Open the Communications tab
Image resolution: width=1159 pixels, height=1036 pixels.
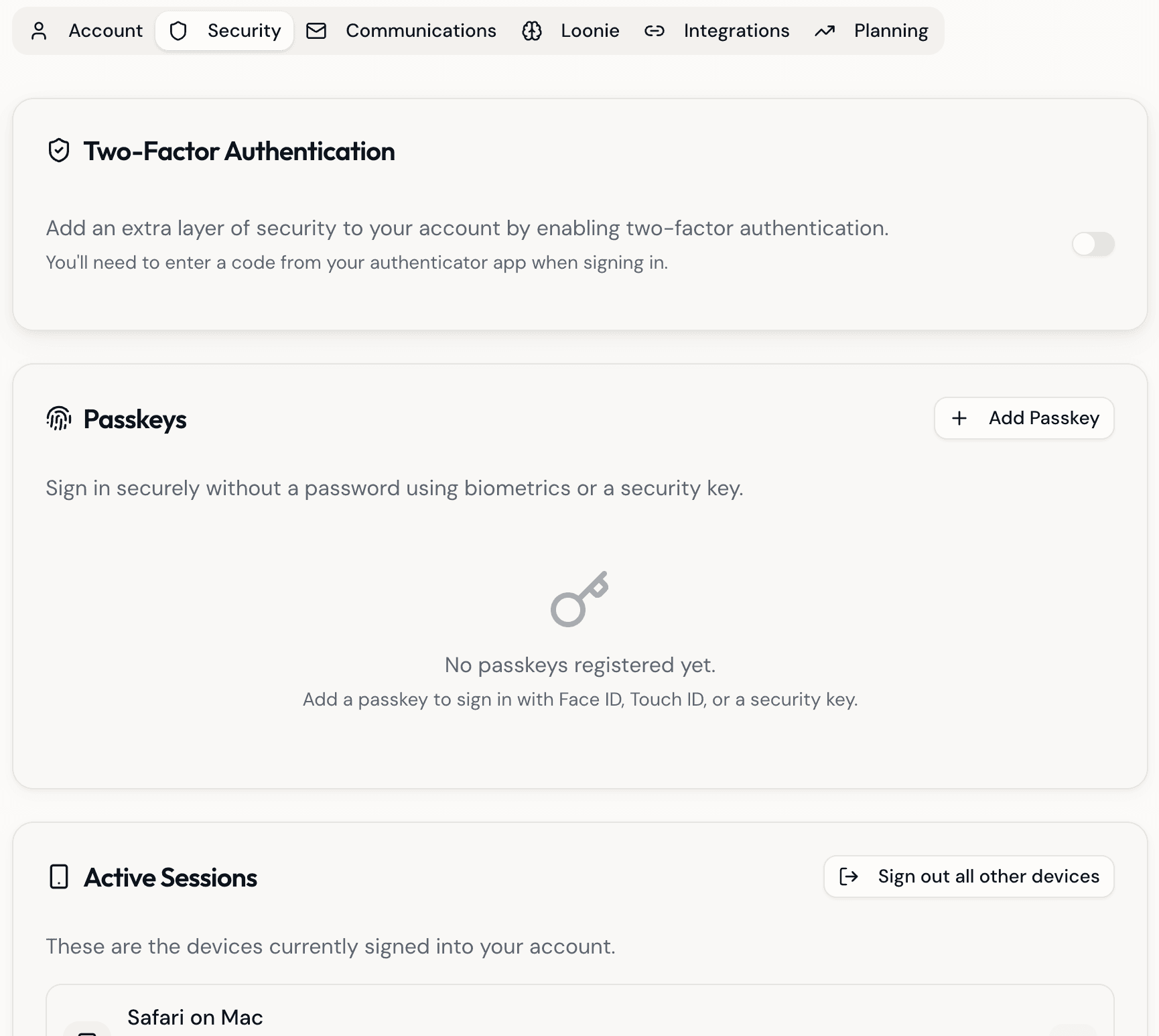point(402,30)
